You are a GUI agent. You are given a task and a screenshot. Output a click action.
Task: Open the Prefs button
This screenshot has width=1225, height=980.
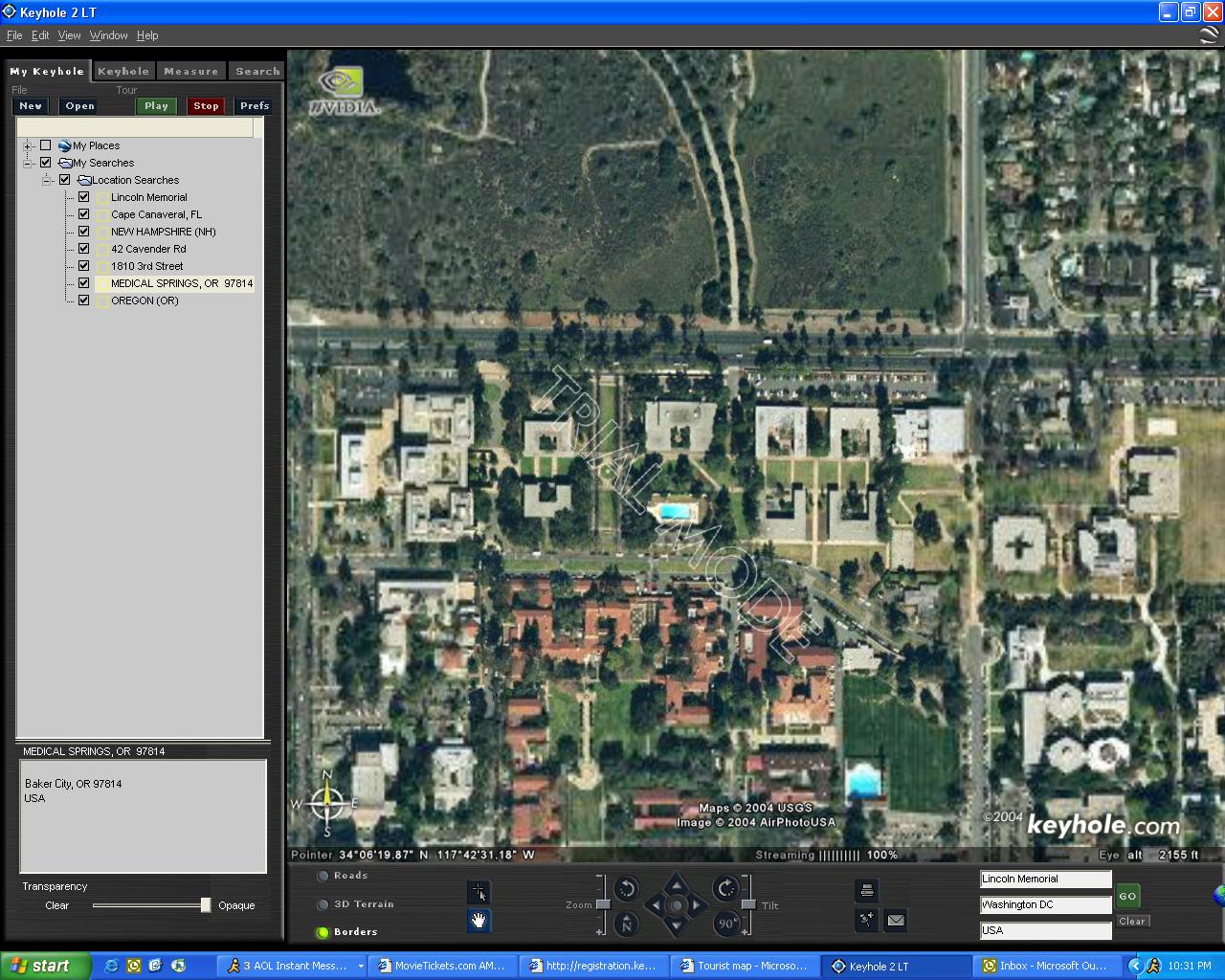click(255, 106)
